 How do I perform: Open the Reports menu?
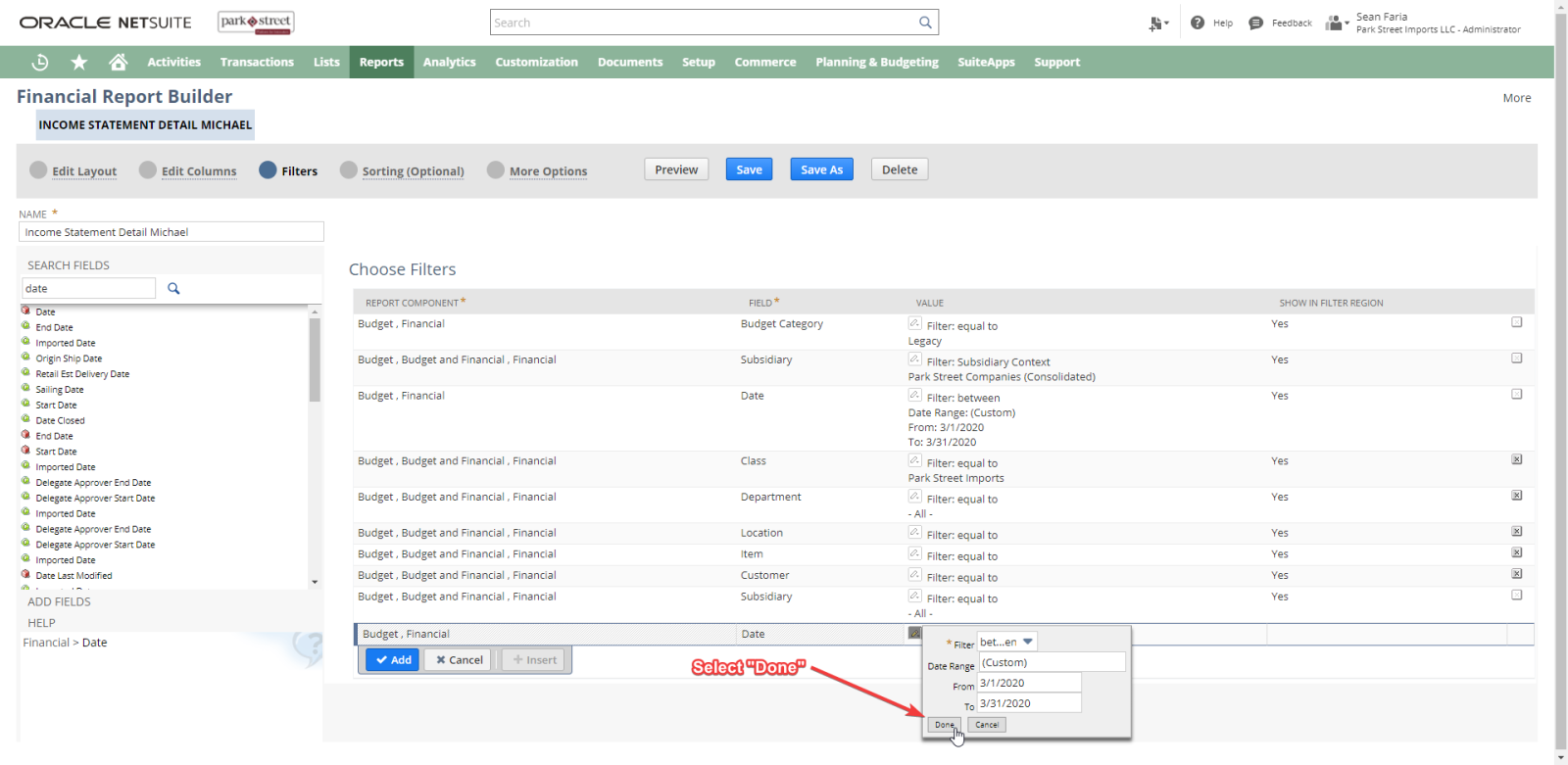(381, 62)
